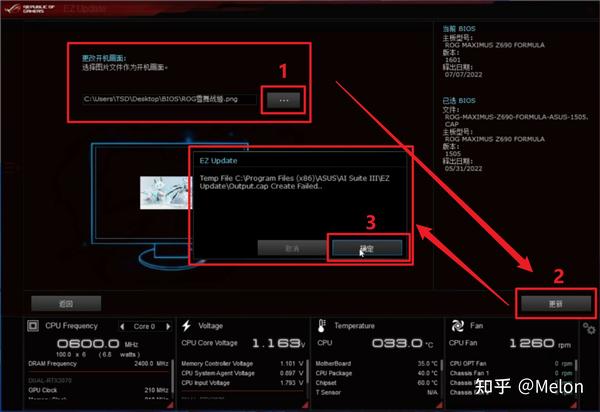Viewport: 600px width, 412px height.
Task: Click the "Core 0" label
Action: (x=144, y=326)
